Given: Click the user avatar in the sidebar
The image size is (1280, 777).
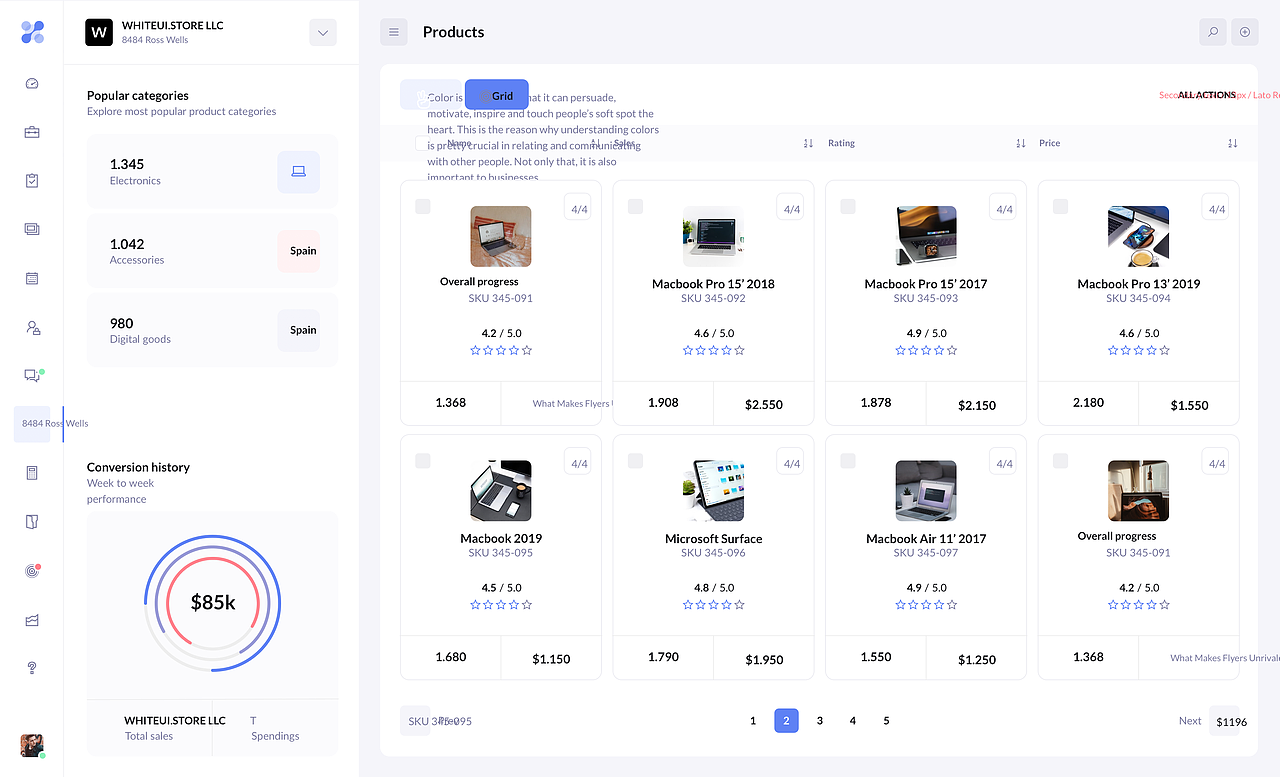Looking at the screenshot, I should (32, 745).
